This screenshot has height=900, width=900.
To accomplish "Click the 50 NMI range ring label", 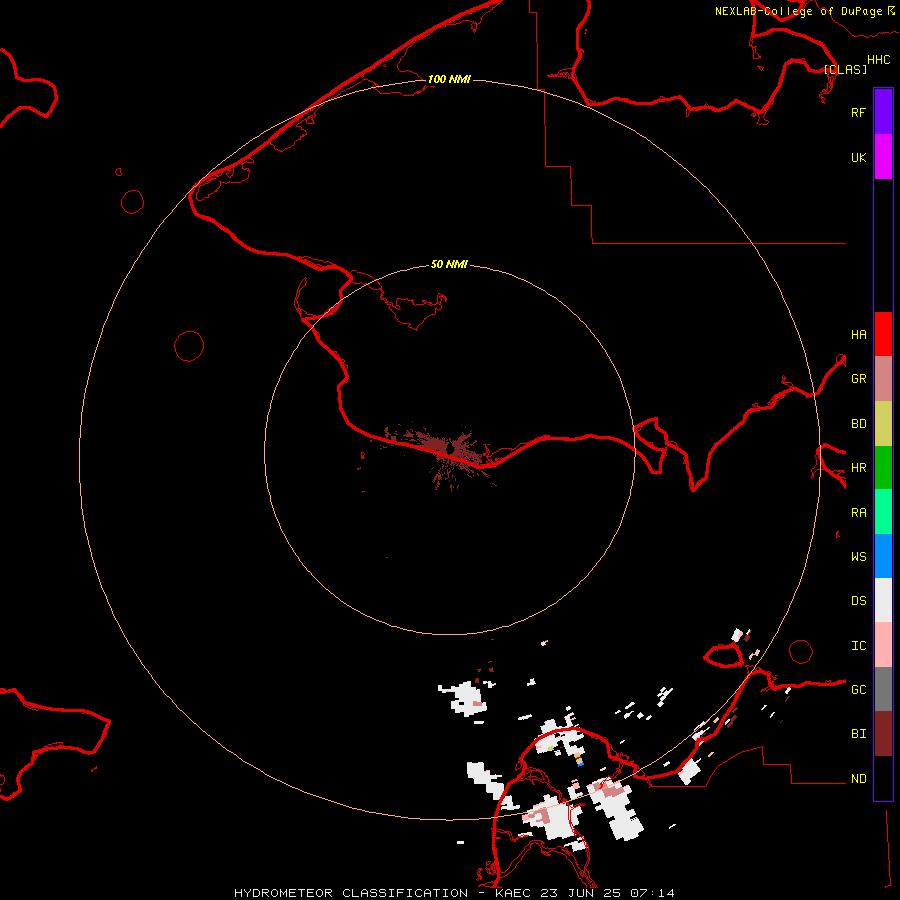I will 449,264.
